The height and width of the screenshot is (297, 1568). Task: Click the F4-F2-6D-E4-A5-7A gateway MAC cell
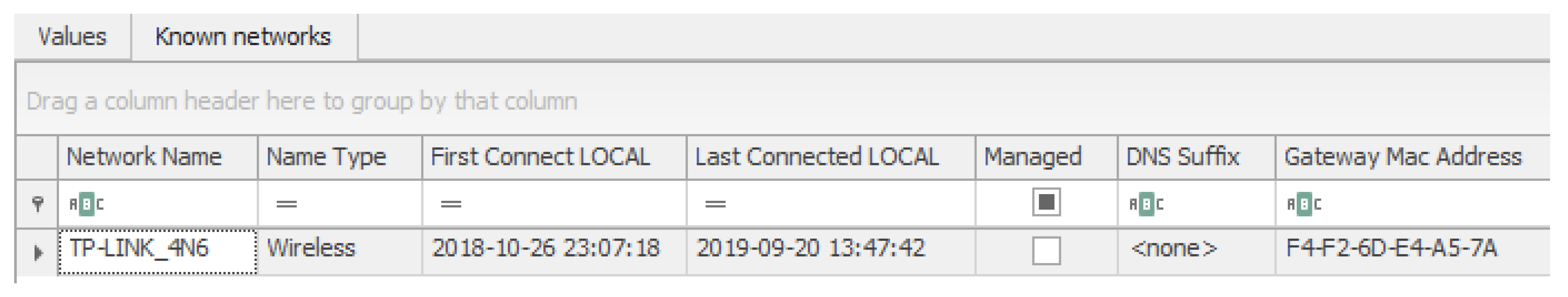[x=1391, y=249]
